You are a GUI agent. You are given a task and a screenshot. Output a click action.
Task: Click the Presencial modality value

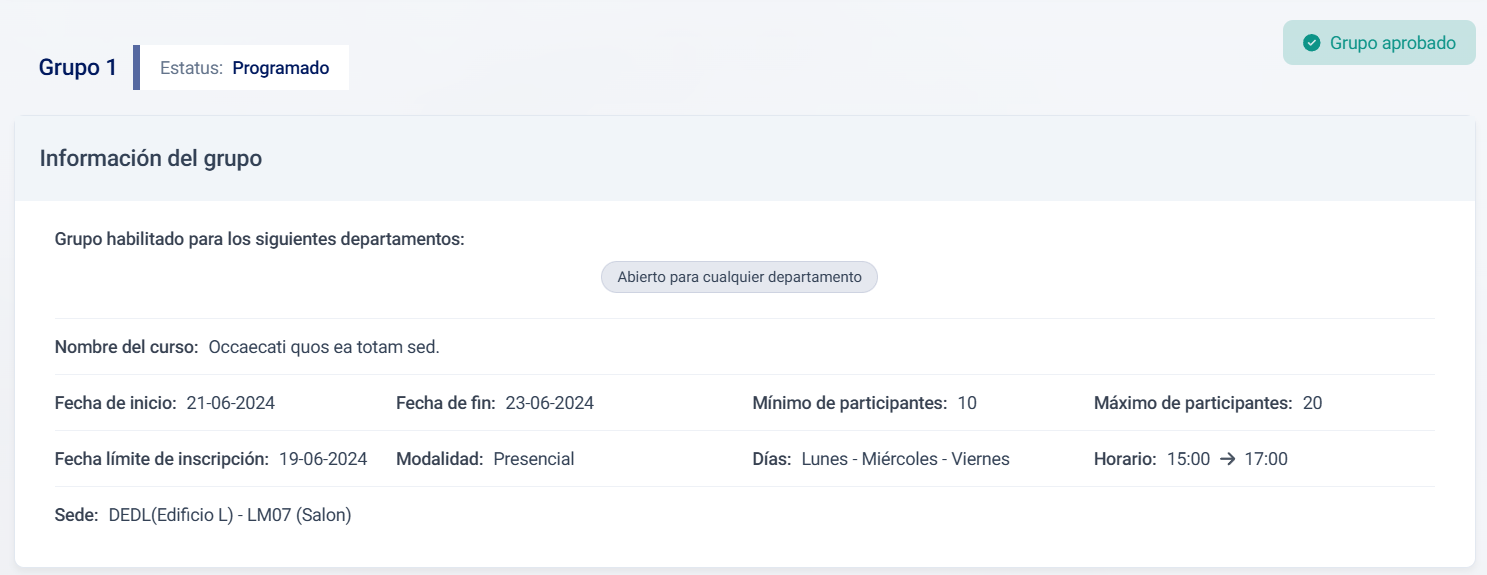pyautogui.click(x=534, y=459)
